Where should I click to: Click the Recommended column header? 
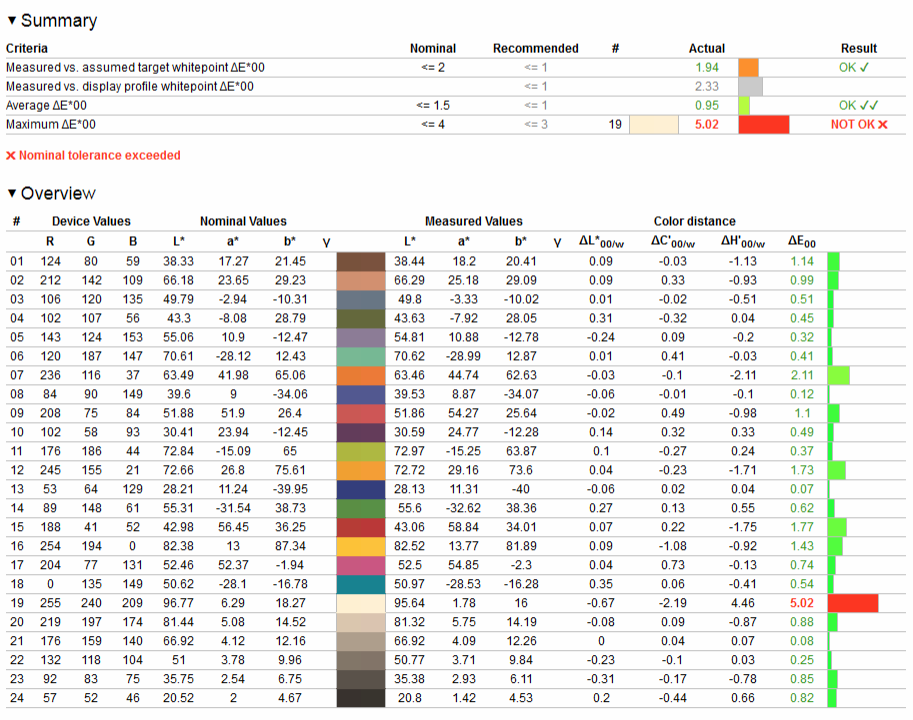click(x=535, y=48)
